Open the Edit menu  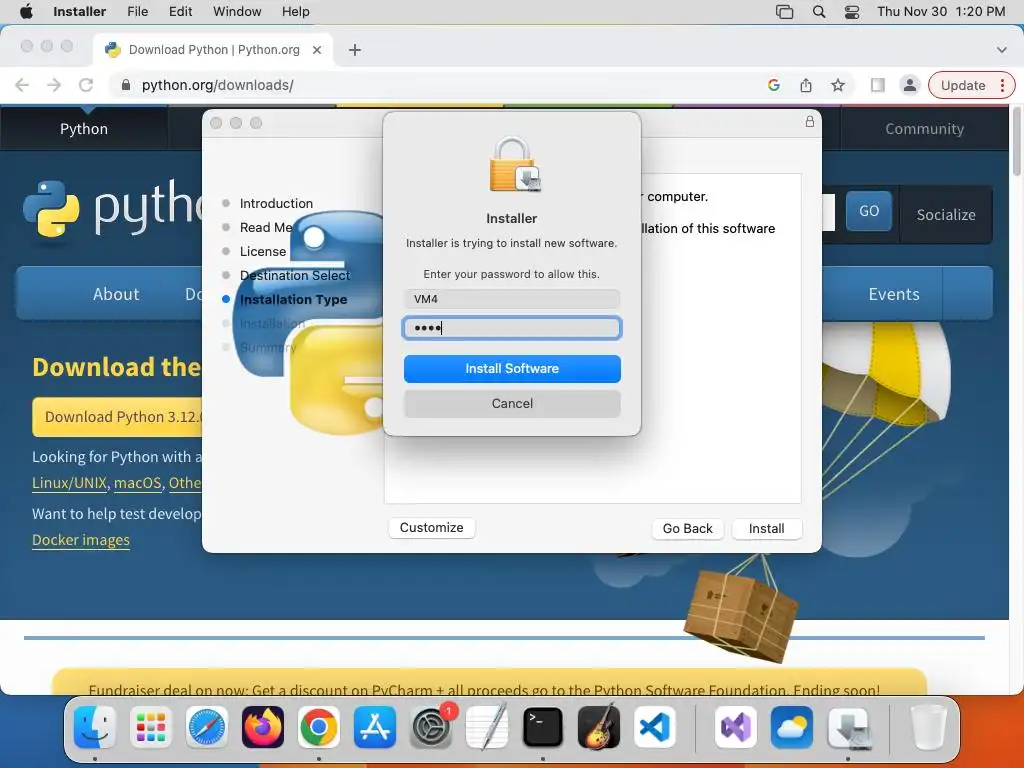click(180, 12)
